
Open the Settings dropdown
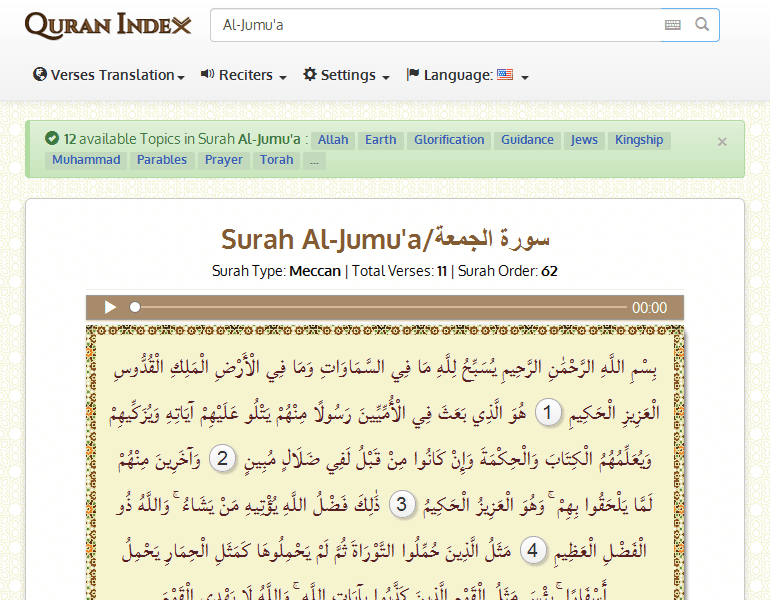pos(346,75)
